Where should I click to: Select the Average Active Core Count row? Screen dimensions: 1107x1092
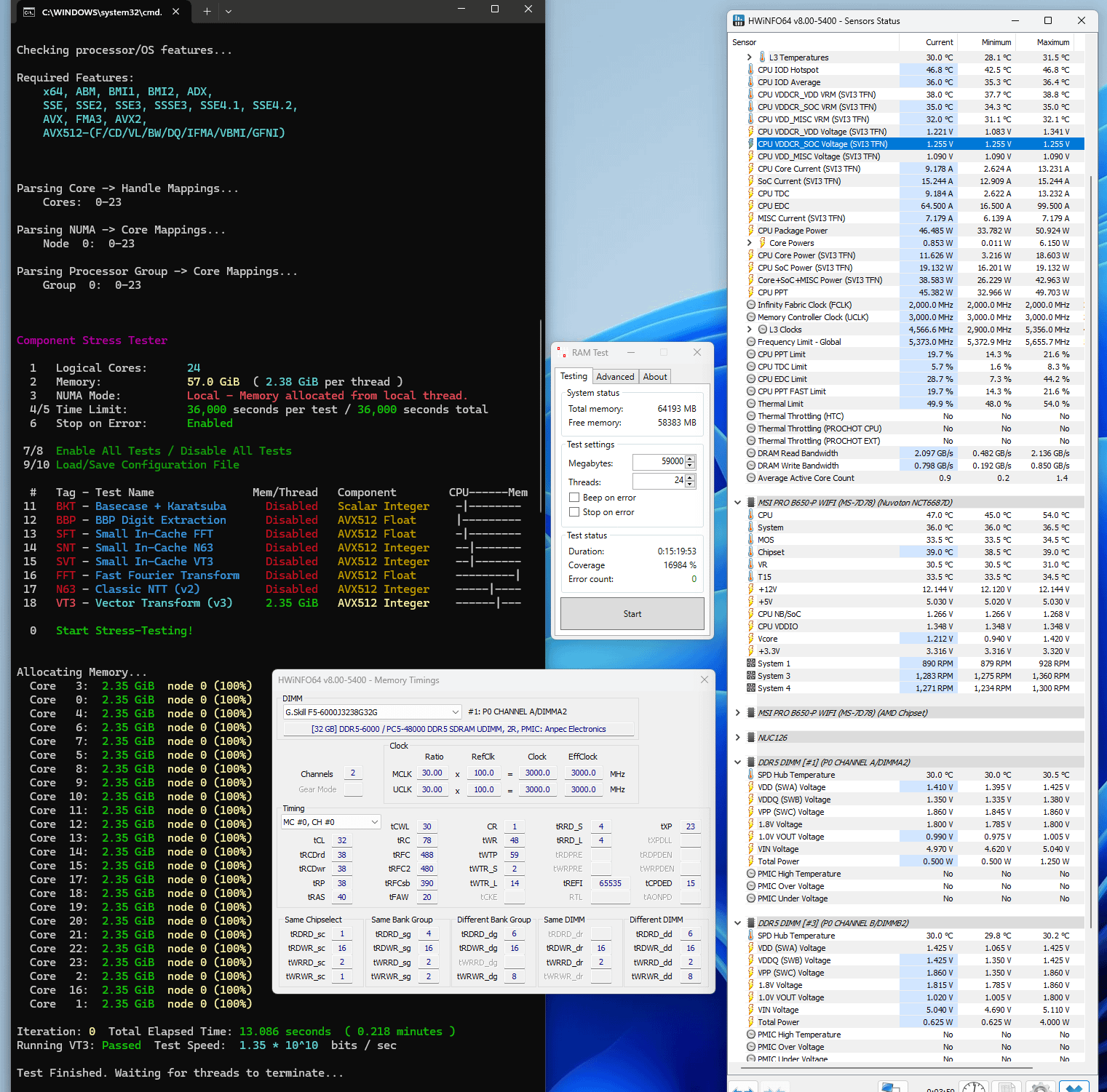tap(915, 478)
